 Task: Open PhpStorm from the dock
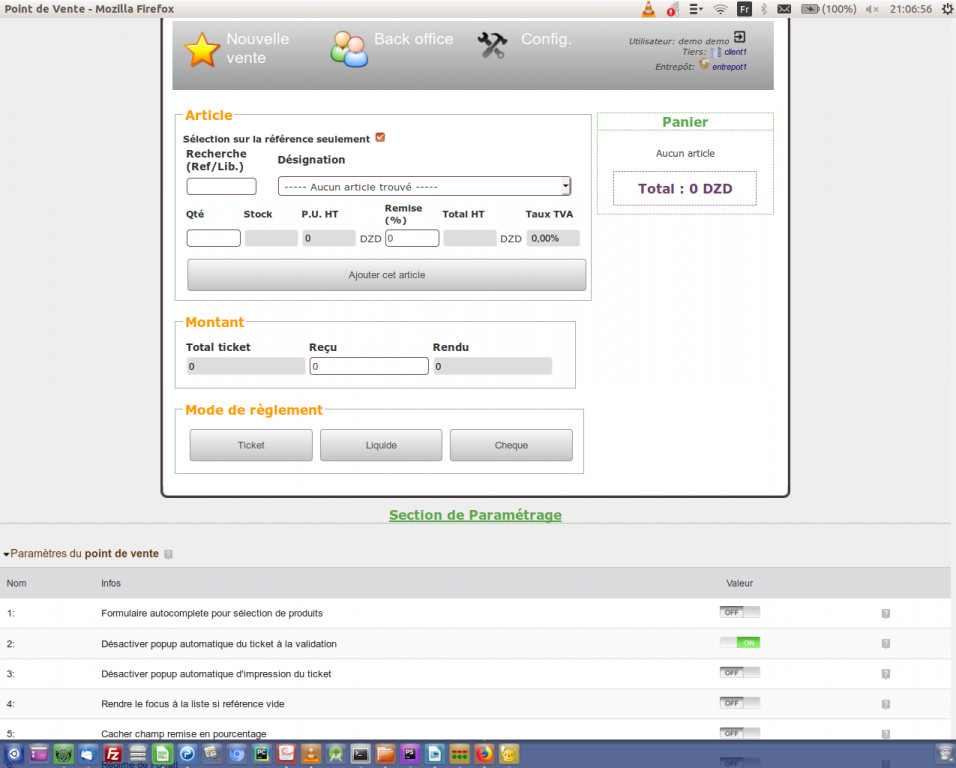[x=410, y=754]
